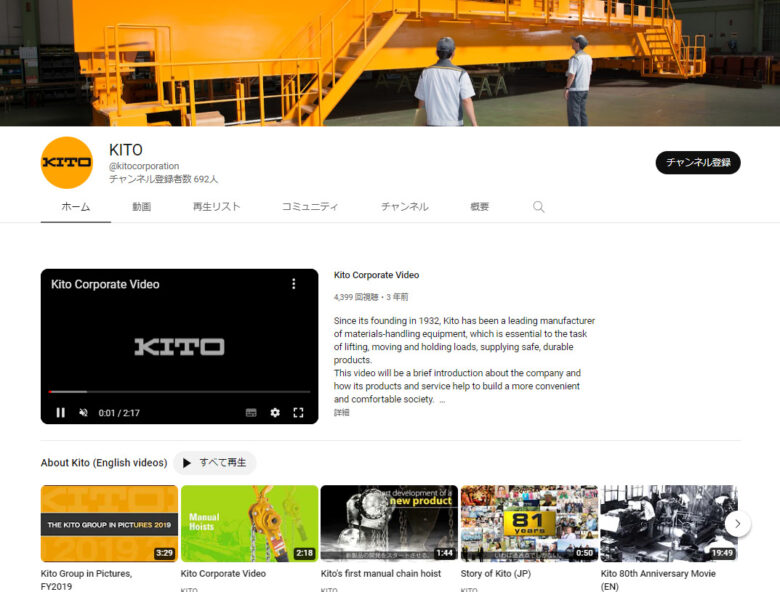
Task: Click the search icon in channel tabs
Action: [x=538, y=207]
